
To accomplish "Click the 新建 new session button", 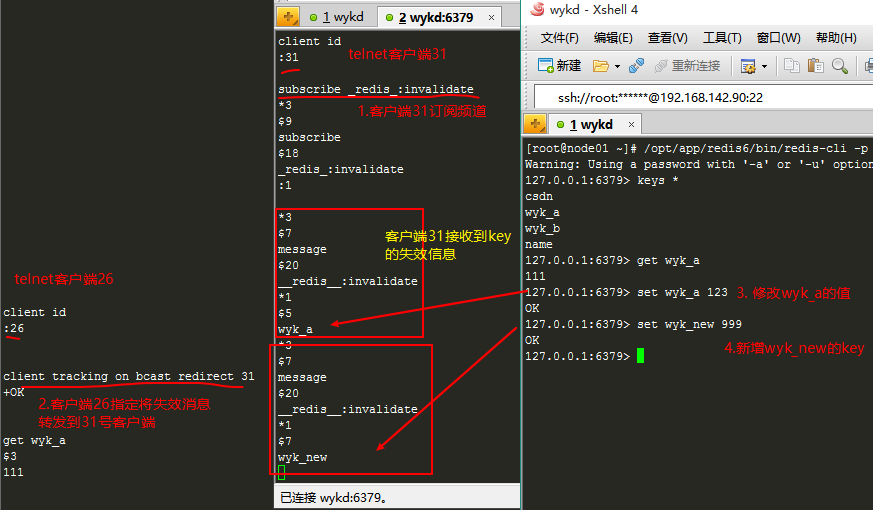I will (559, 66).
